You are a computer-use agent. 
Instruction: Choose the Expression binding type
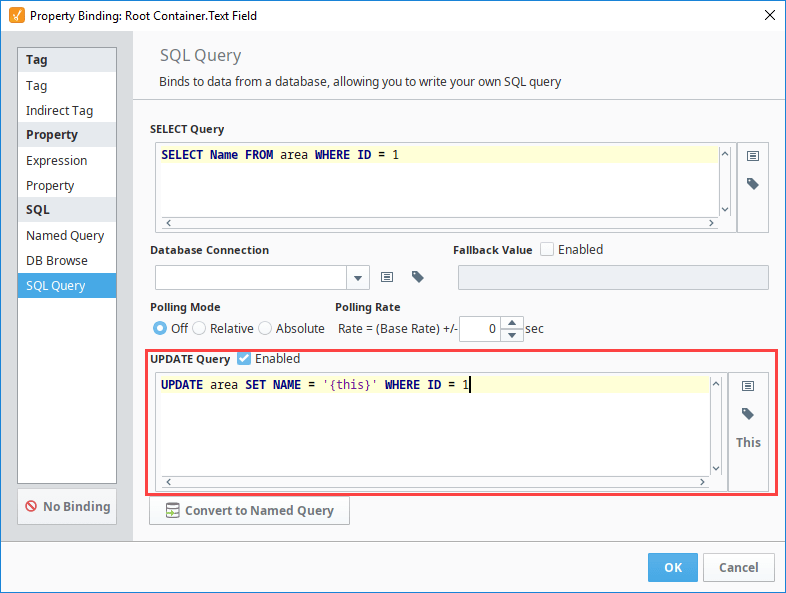(67, 160)
